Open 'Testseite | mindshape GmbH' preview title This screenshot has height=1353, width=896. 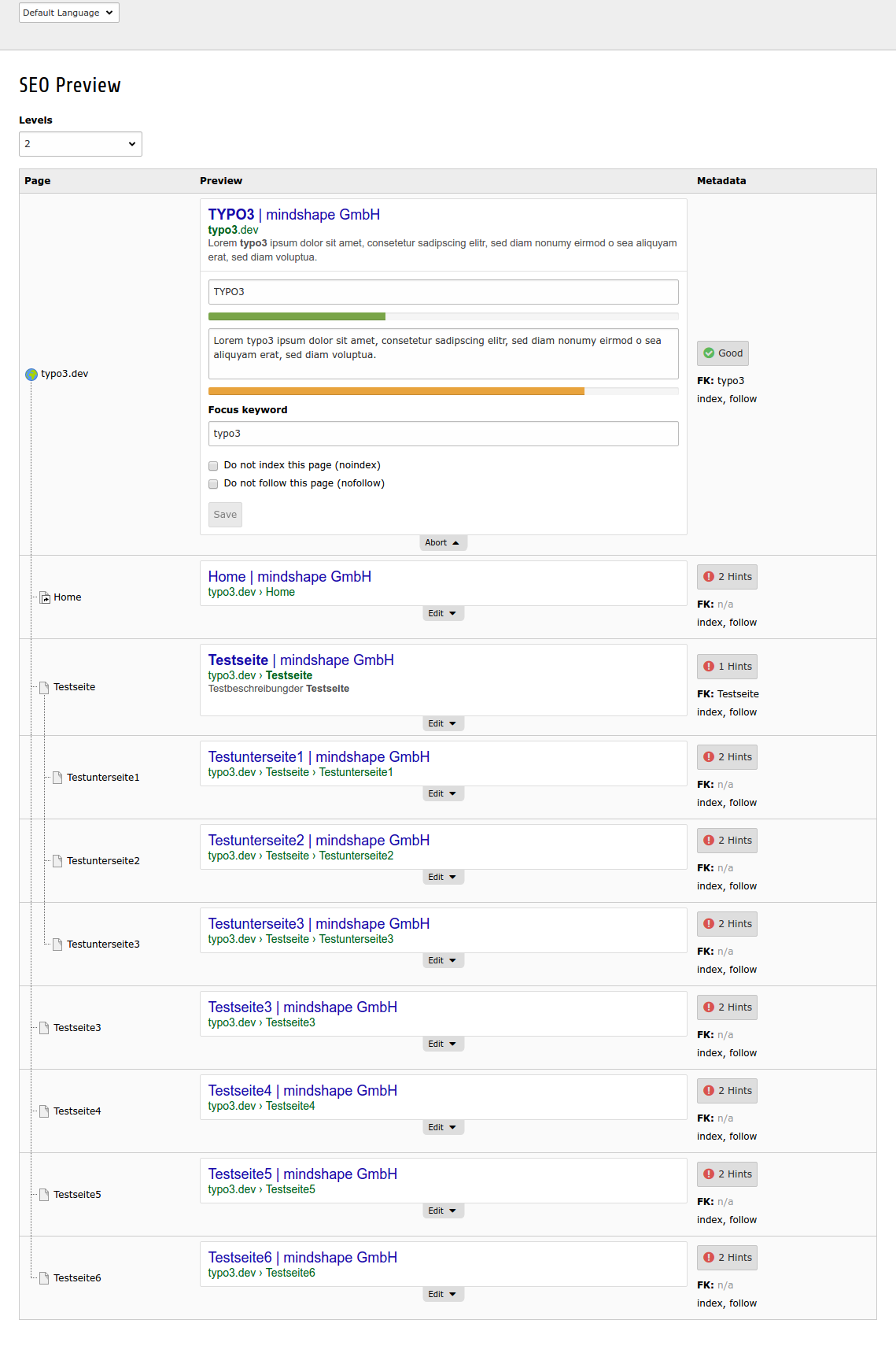point(301,660)
